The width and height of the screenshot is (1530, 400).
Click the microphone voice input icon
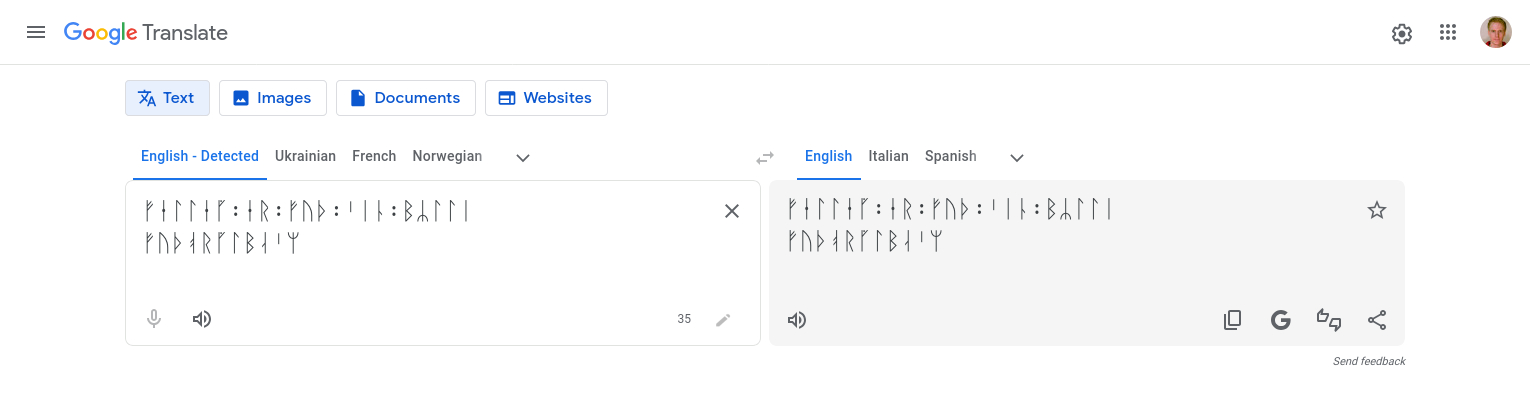[x=154, y=319]
